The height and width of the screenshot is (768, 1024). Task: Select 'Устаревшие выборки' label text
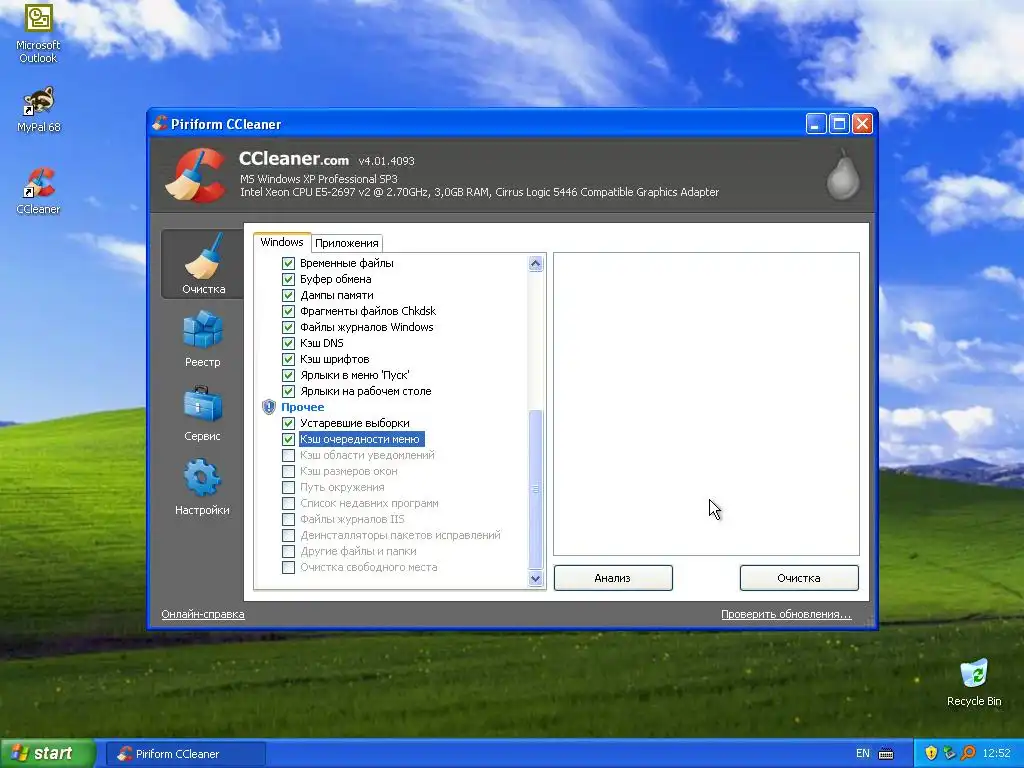pyautogui.click(x=355, y=423)
